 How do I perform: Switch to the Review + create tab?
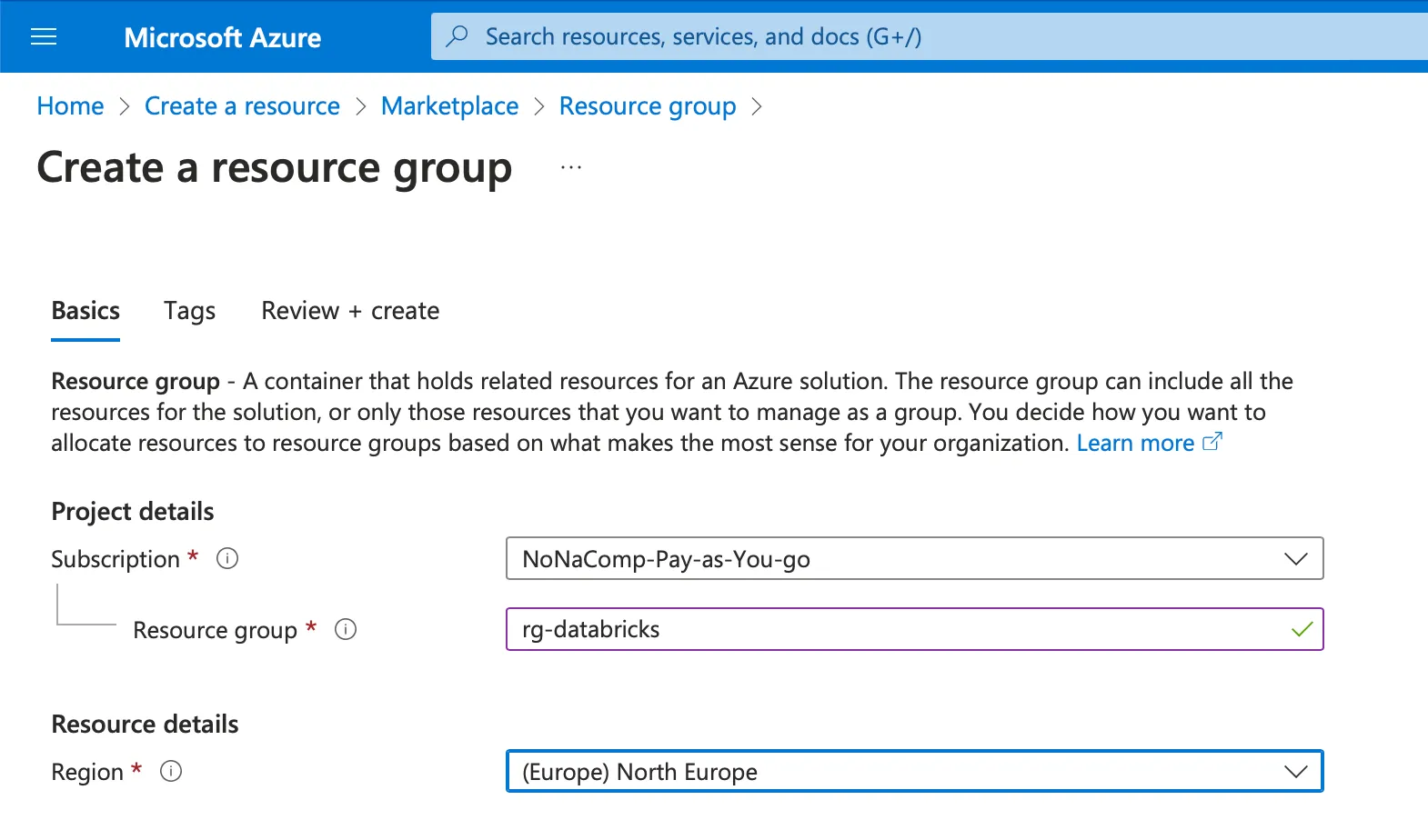pyautogui.click(x=350, y=311)
